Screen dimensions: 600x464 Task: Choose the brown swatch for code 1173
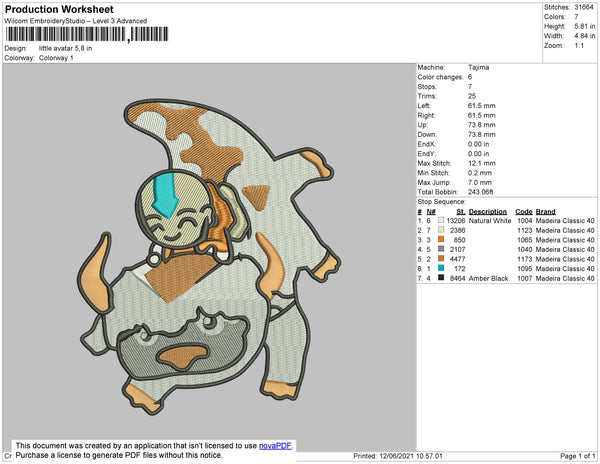click(441, 259)
